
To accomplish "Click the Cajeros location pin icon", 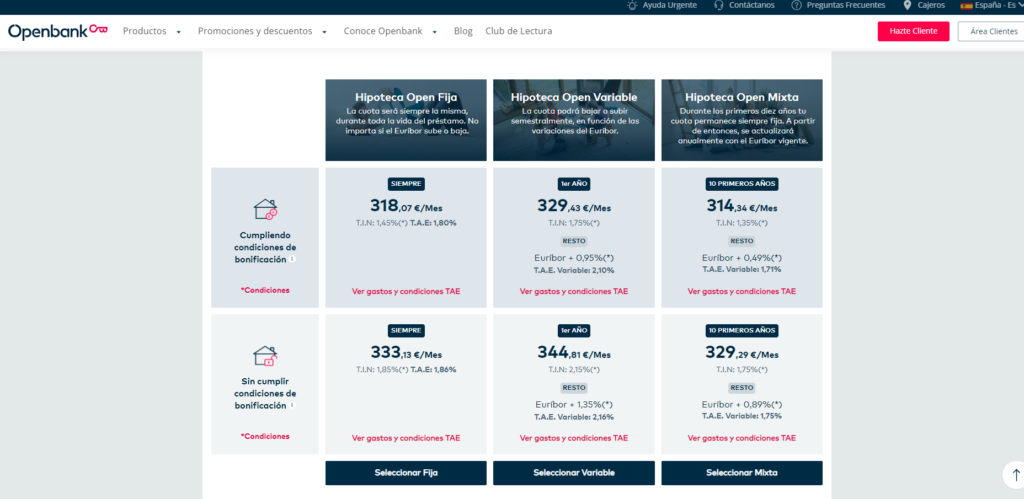I will click(x=907, y=5).
